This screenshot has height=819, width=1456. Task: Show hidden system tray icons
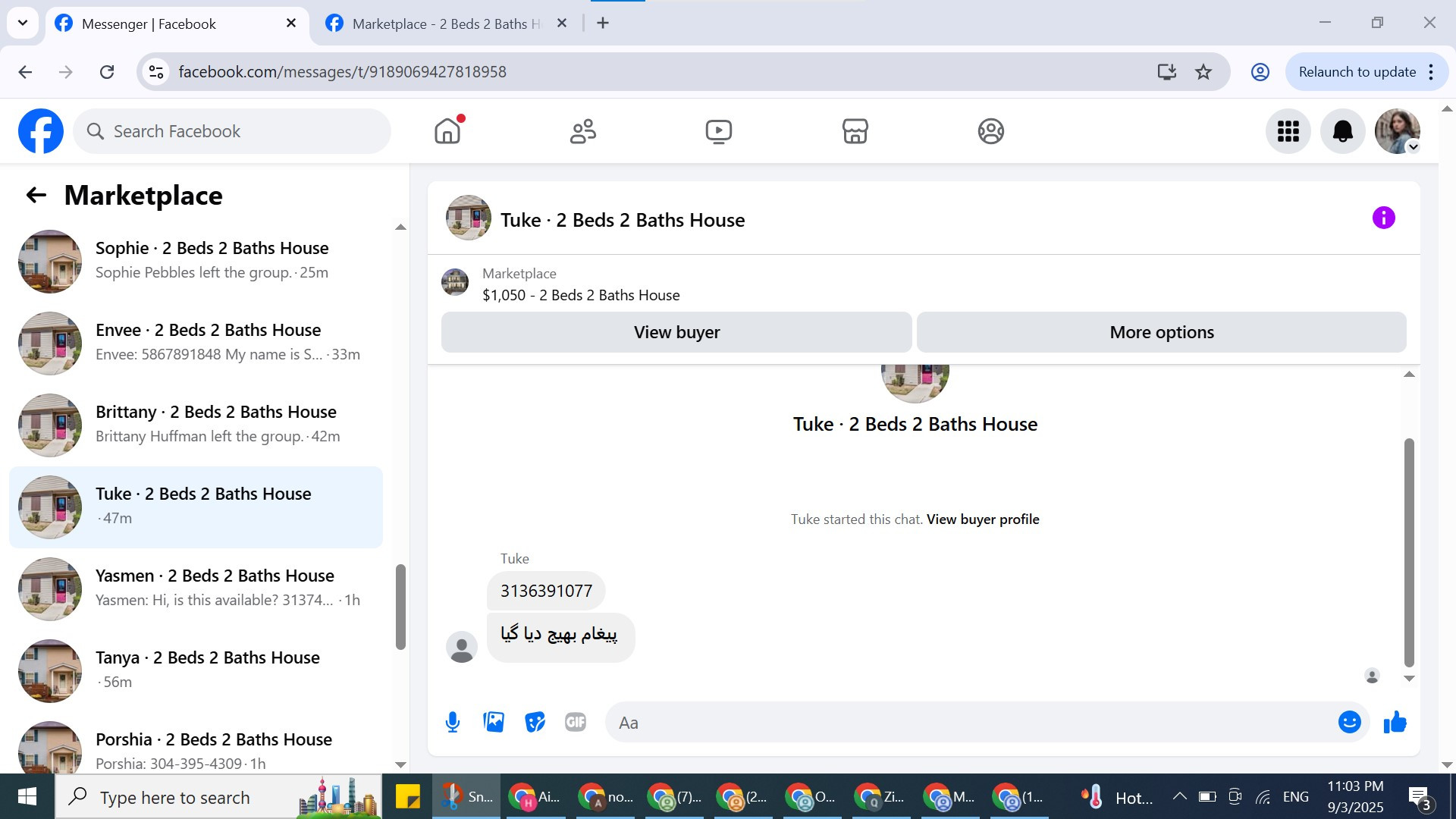[x=1179, y=797]
